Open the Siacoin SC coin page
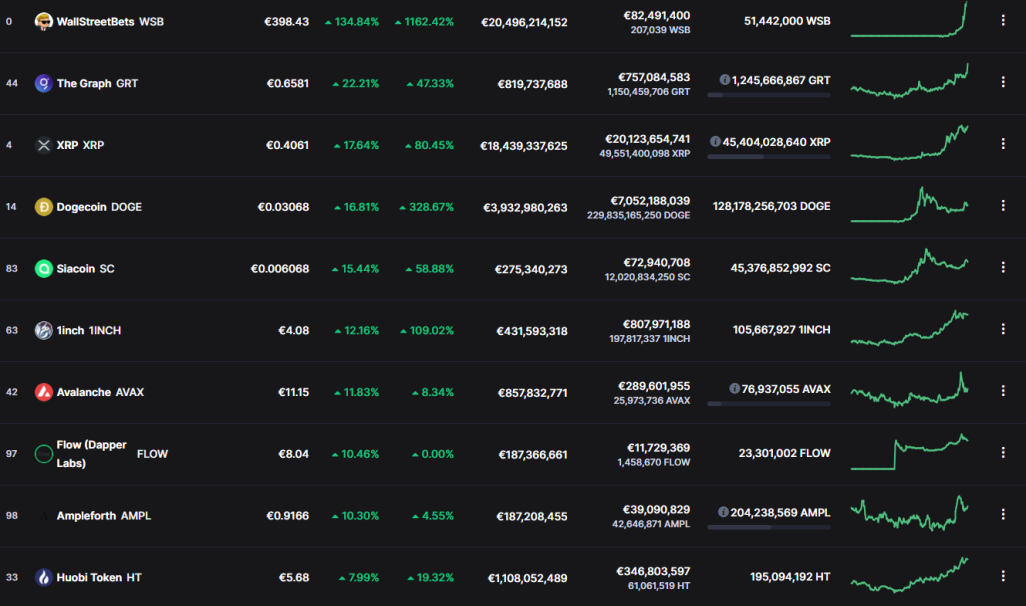The image size is (1026, 606). 85,268
